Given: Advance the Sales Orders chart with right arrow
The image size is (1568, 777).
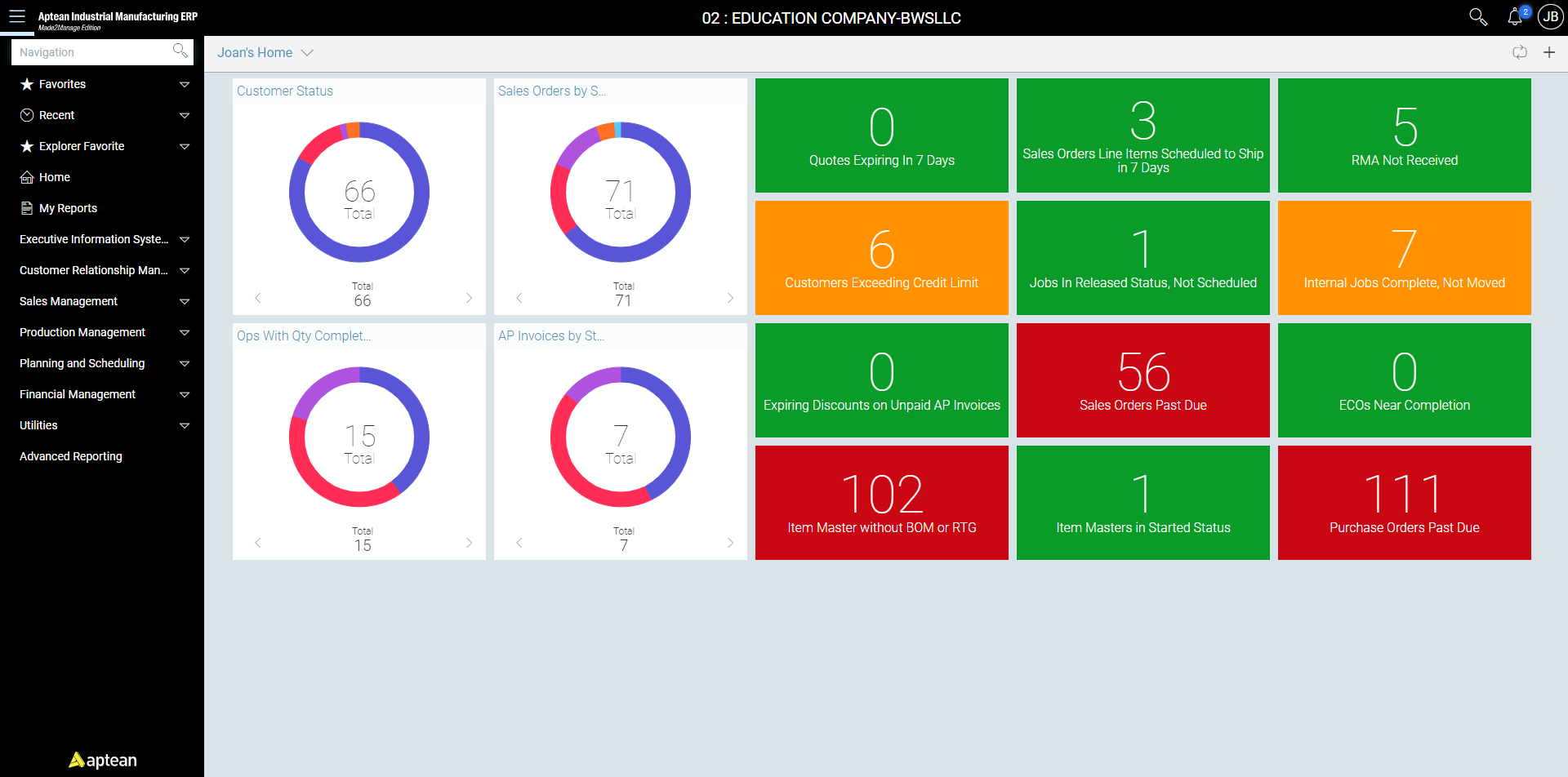Looking at the screenshot, I should [x=730, y=299].
